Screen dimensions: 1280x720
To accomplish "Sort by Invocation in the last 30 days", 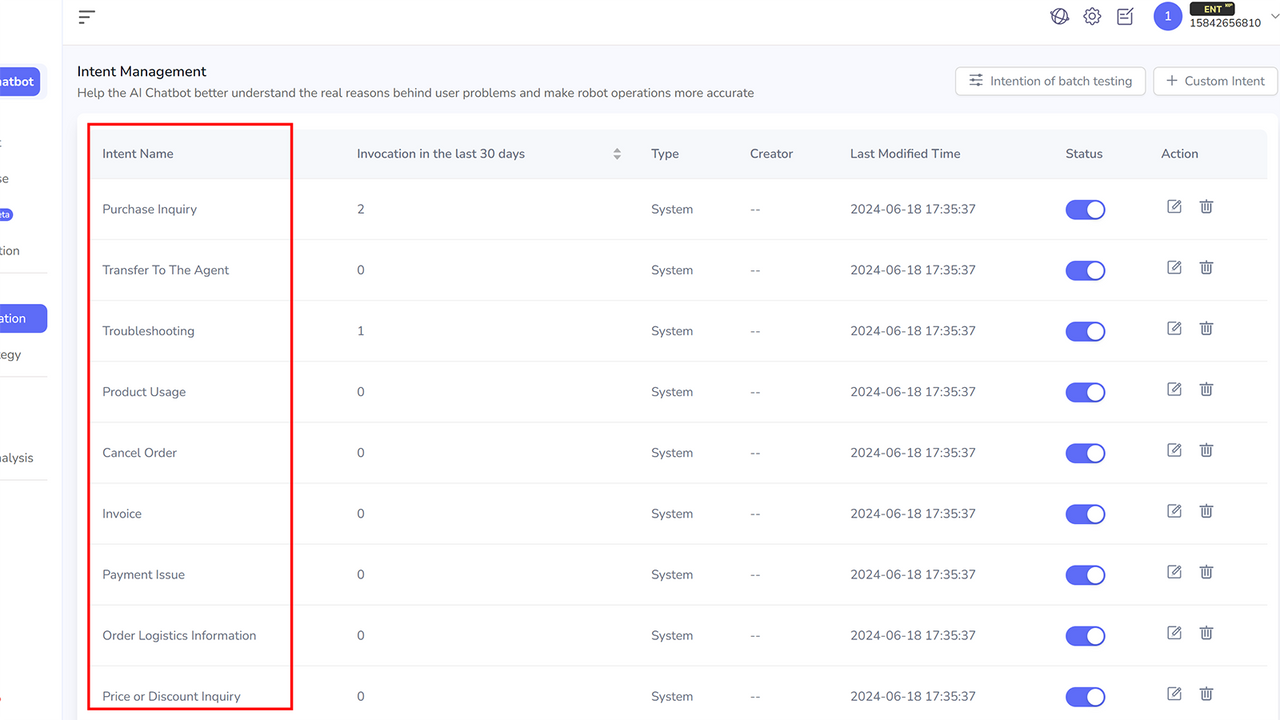I will (617, 153).
